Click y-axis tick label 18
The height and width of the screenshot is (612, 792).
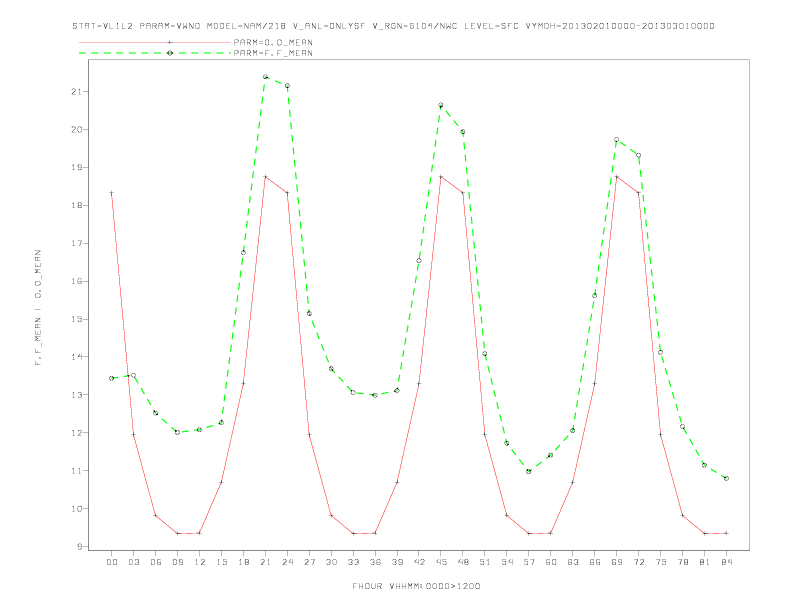[x=76, y=206]
